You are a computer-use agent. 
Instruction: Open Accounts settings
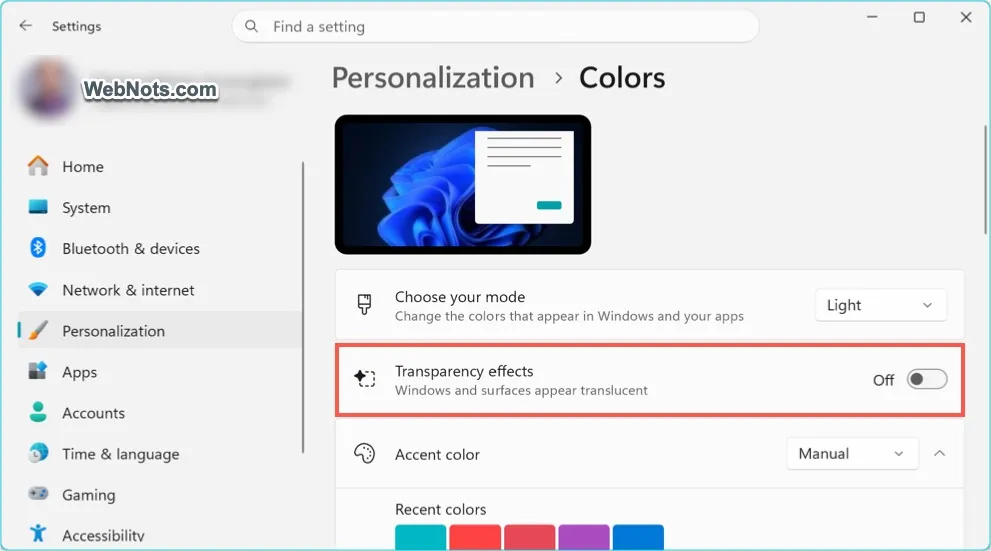(x=160, y=413)
